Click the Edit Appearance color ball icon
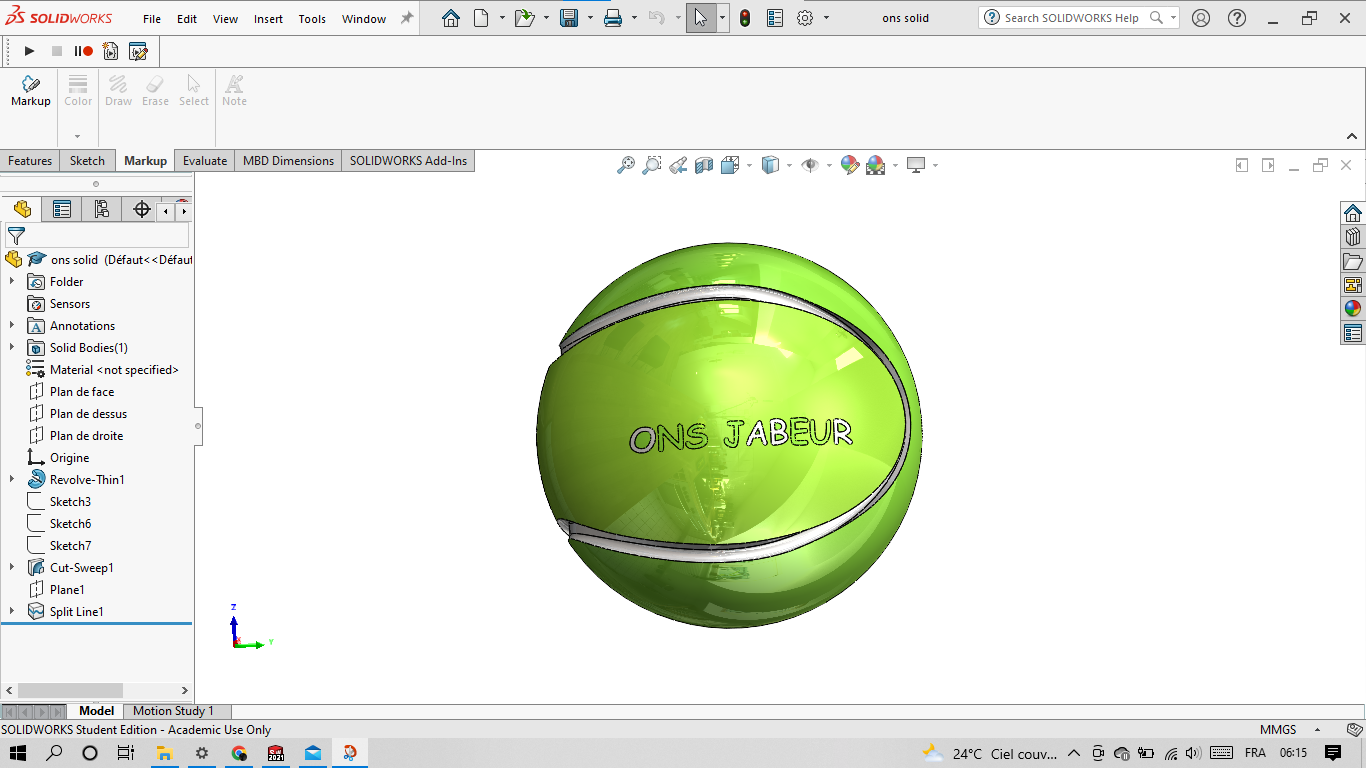Image resolution: width=1366 pixels, height=768 pixels. tap(850, 165)
